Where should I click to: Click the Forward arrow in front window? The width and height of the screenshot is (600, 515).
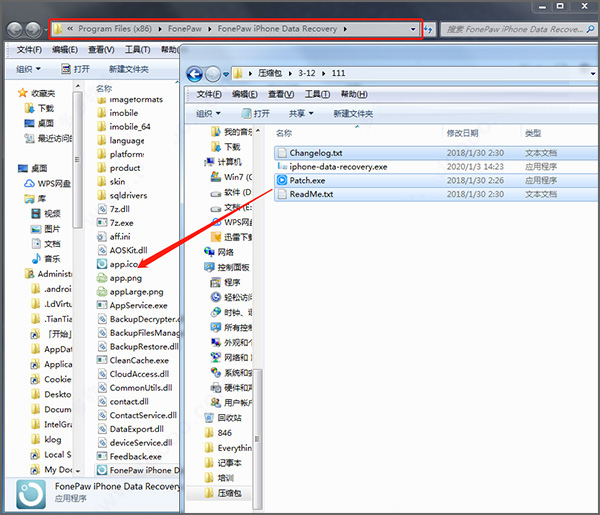(213, 74)
